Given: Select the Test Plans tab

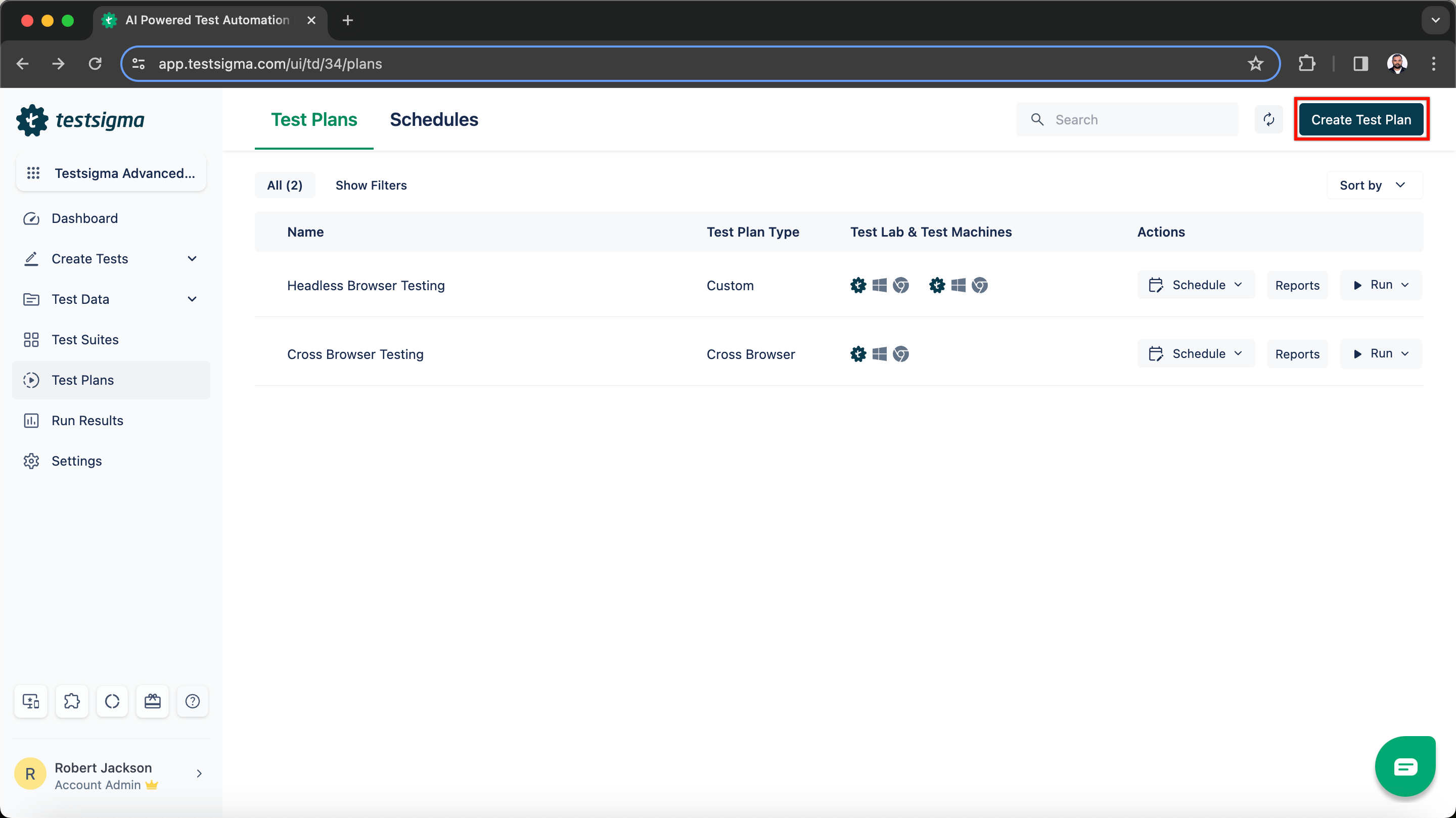Looking at the screenshot, I should pyautogui.click(x=313, y=119).
